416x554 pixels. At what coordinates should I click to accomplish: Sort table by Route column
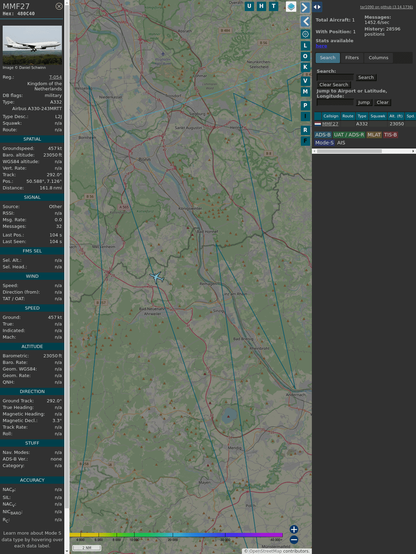click(348, 116)
